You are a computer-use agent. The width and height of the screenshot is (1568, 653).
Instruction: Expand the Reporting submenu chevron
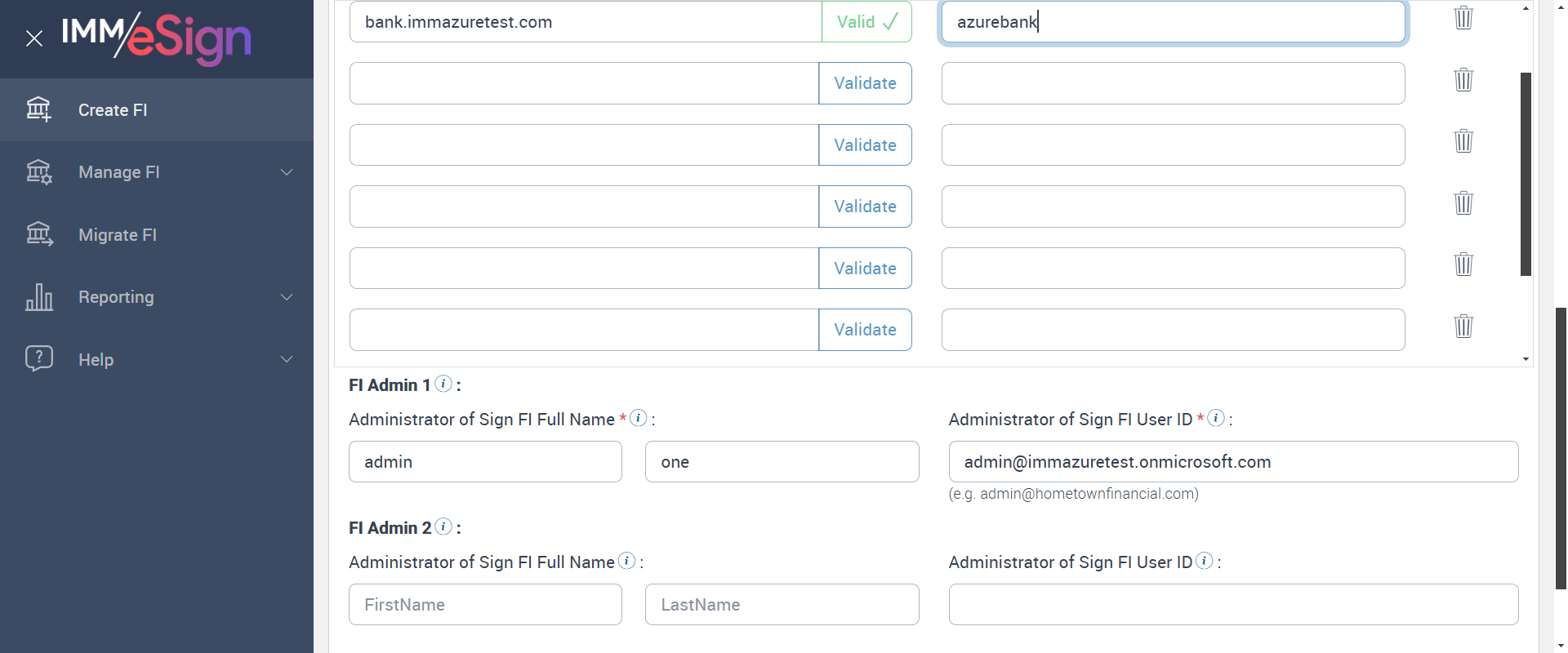(287, 297)
